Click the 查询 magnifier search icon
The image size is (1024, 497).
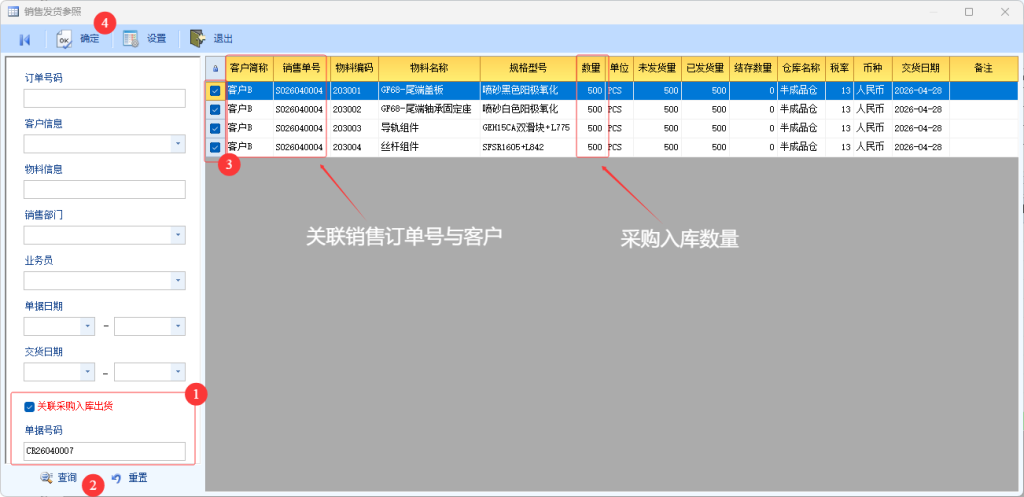(46, 478)
